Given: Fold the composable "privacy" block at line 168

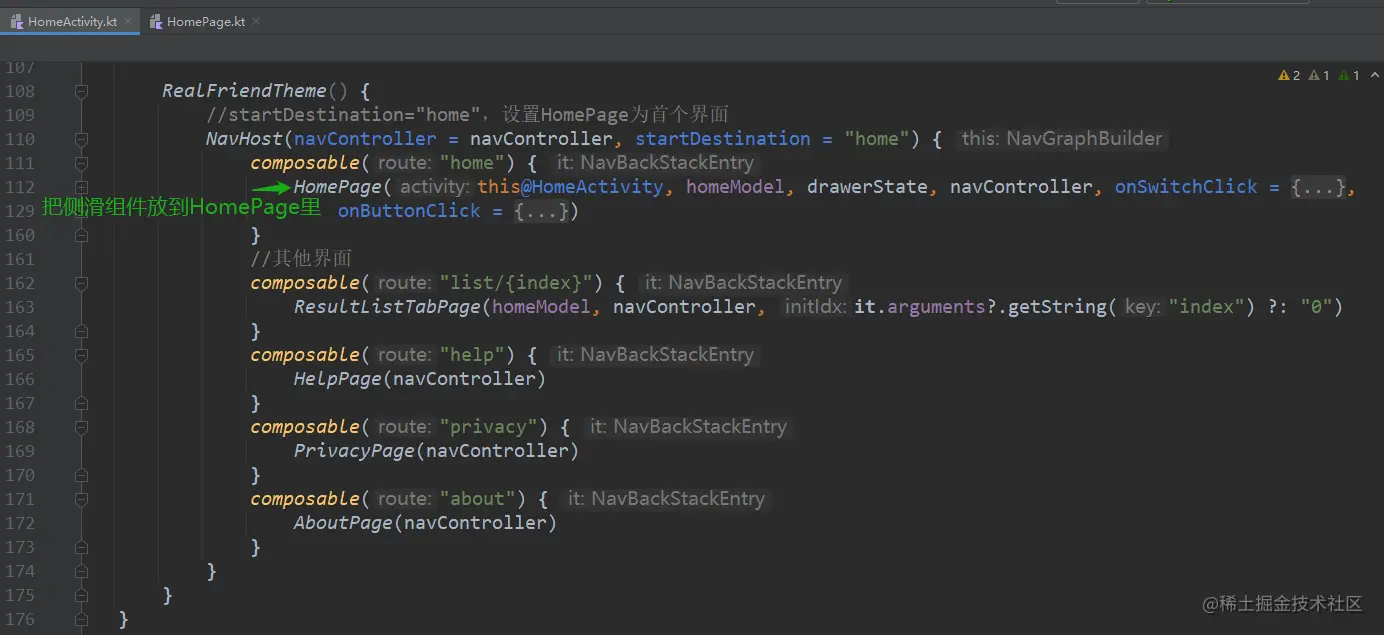Looking at the screenshot, I should pyautogui.click(x=81, y=427).
